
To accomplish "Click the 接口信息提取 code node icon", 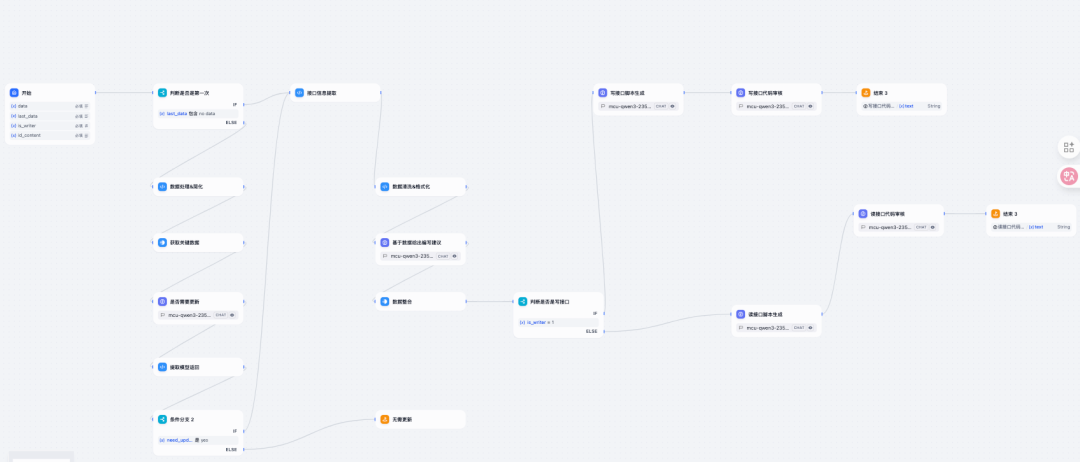I will click(x=300, y=92).
